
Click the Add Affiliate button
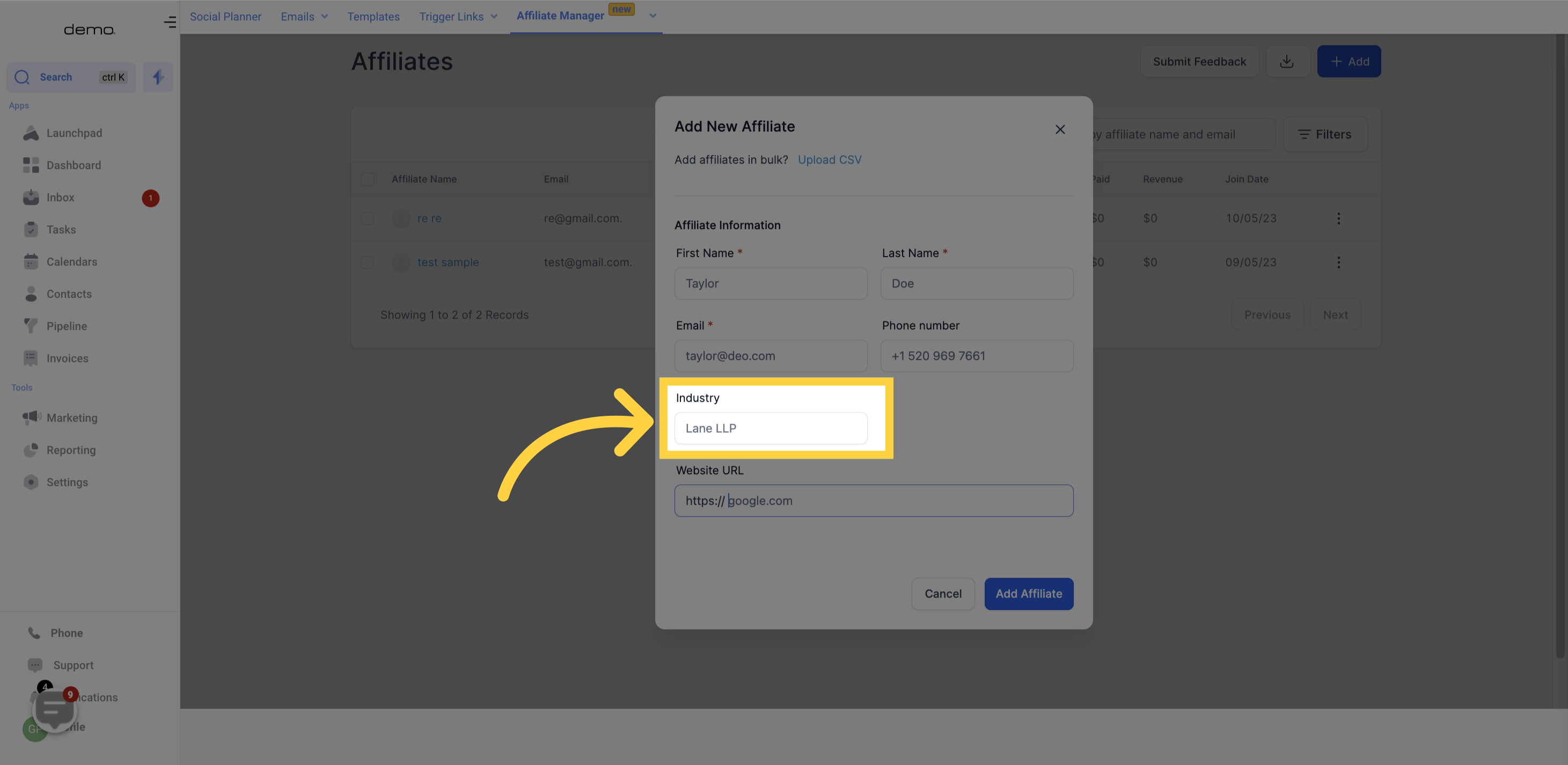click(1028, 593)
